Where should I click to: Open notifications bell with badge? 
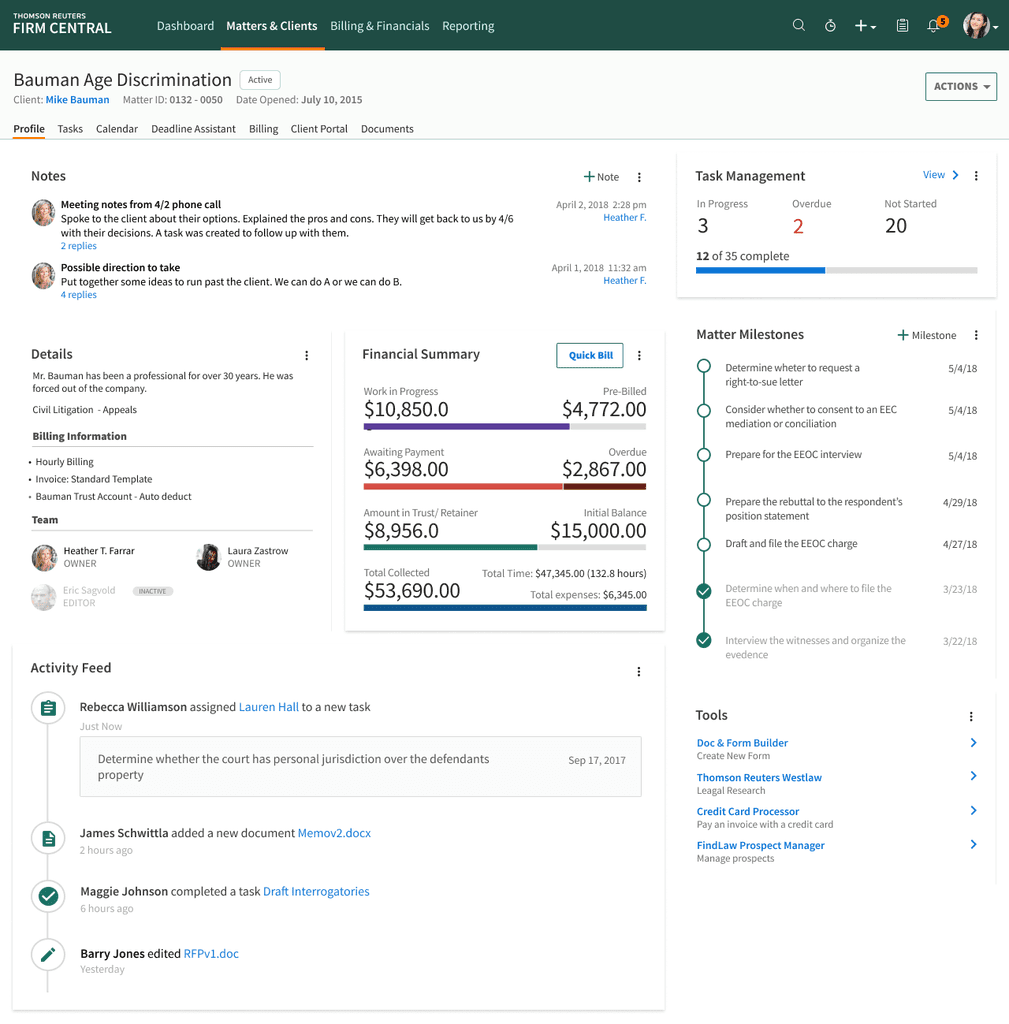pyautogui.click(x=936, y=25)
